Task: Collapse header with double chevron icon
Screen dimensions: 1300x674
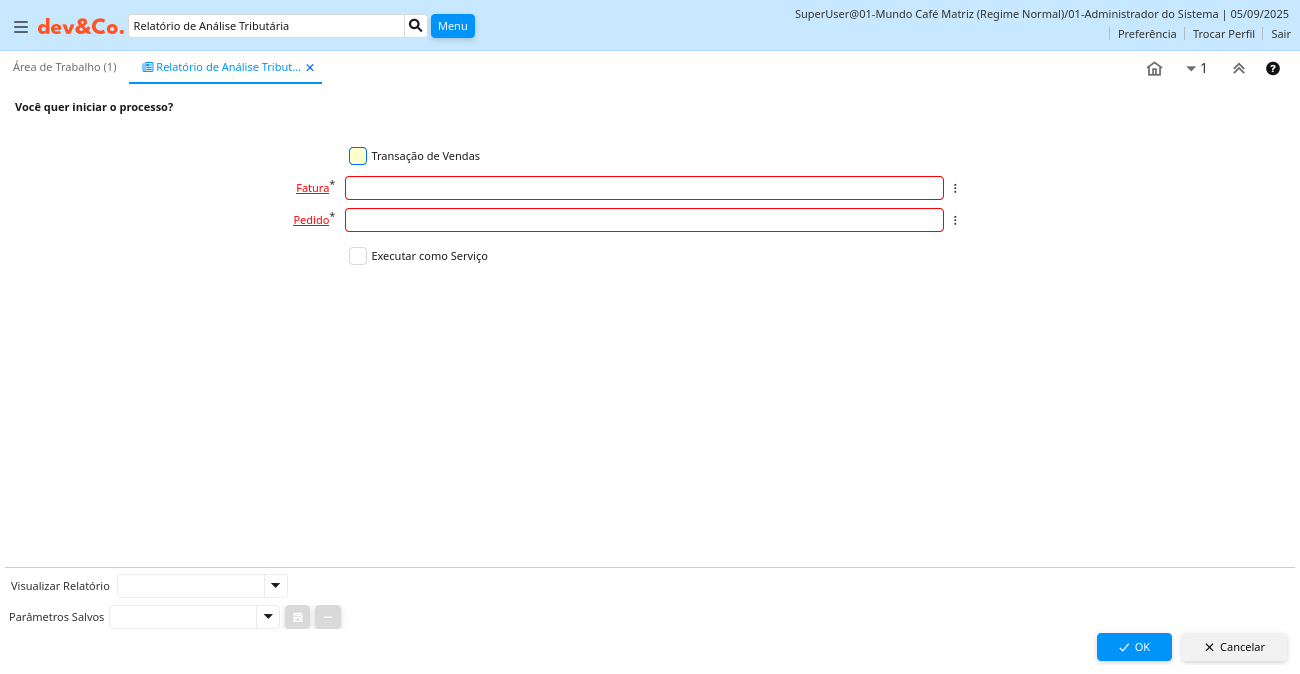Action: pyautogui.click(x=1238, y=68)
